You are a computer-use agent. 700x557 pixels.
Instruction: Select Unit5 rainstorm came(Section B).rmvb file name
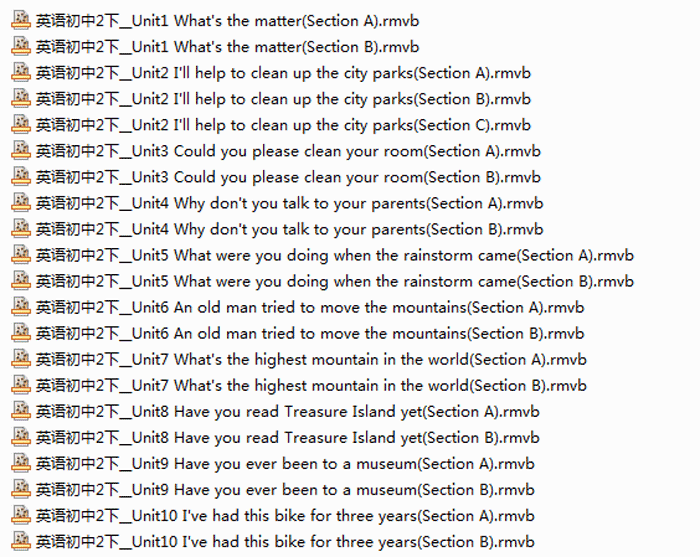click(335, 281)
